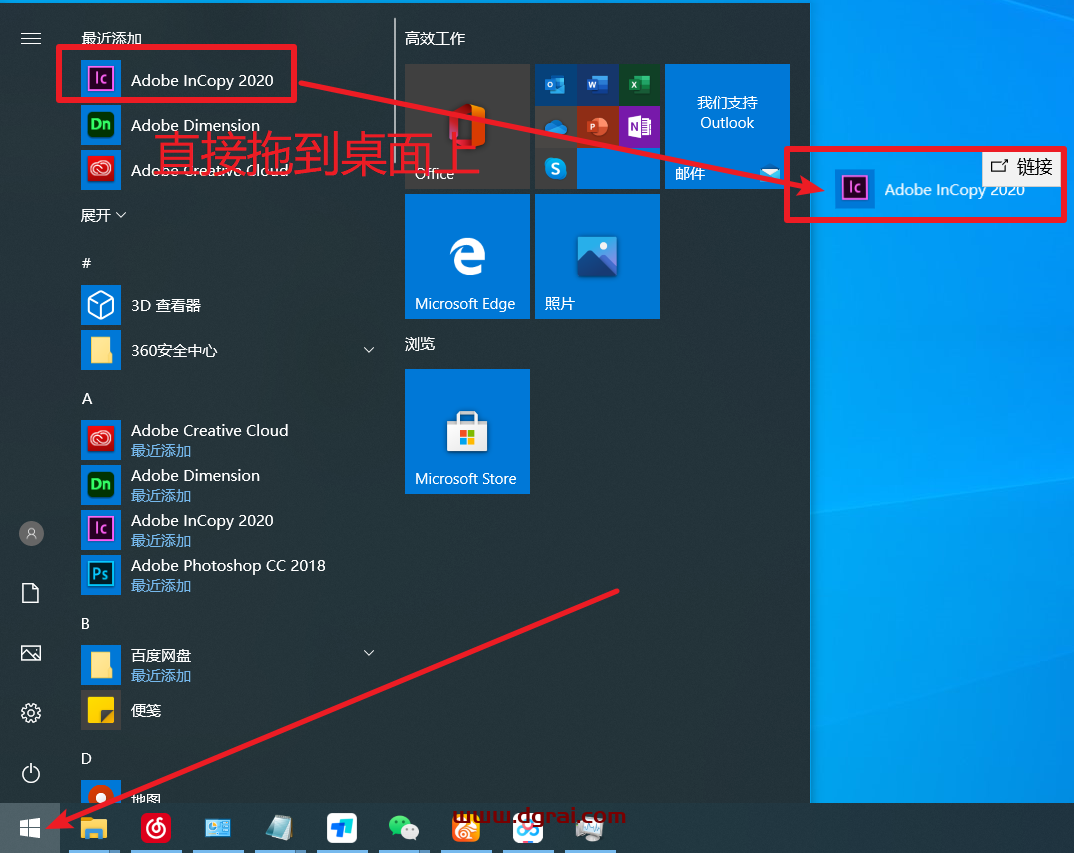Launch Adobe Dimension from the recently added list

coord(230,125)
